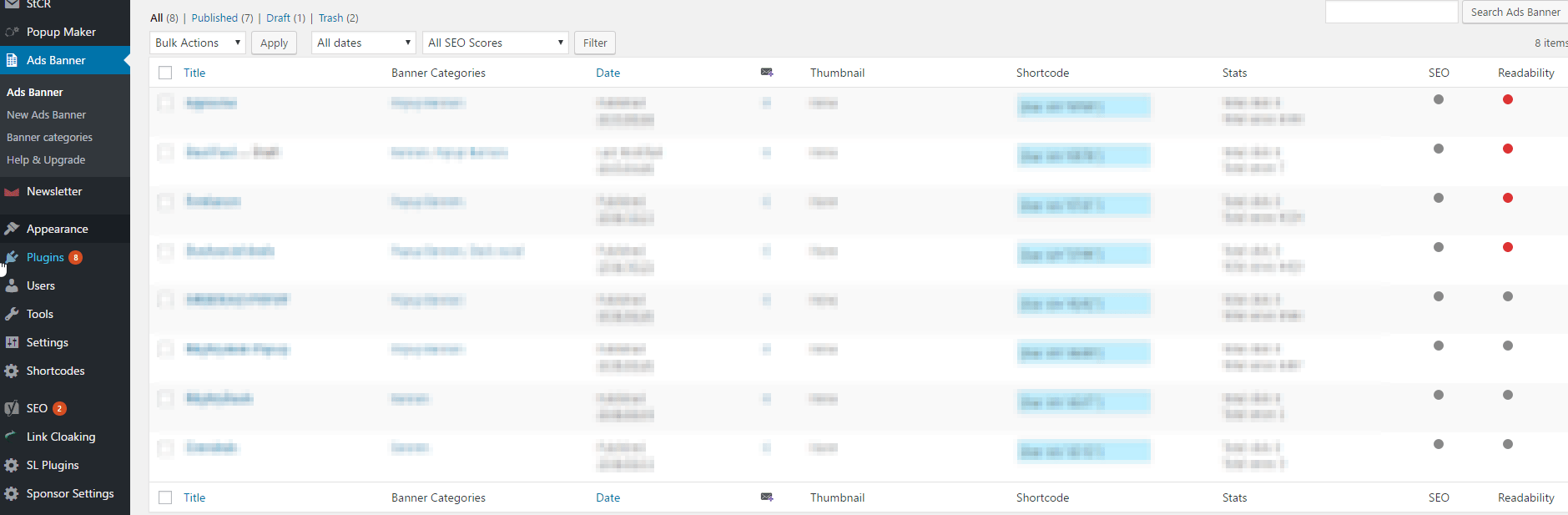Image resolution: width=1568 pixels, height=515 pixels.
Task: Click the Link Cloaking icon
Action: 10,435
